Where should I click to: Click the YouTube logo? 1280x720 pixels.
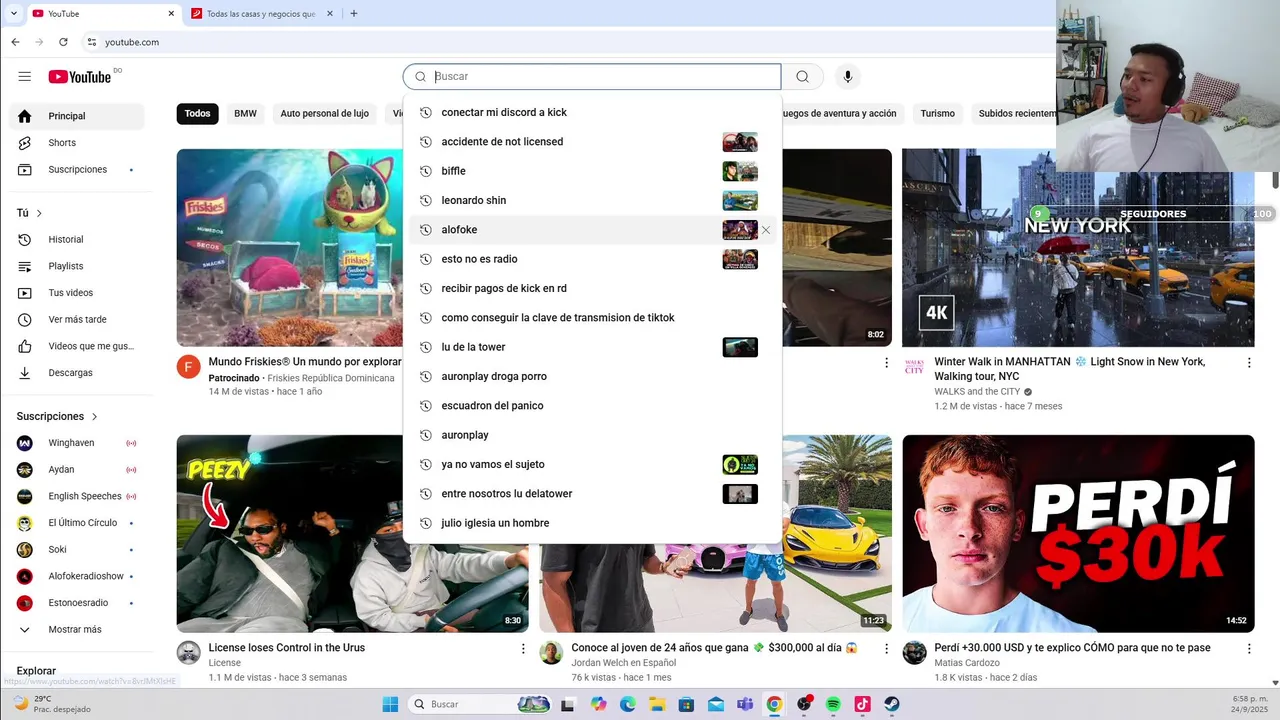coord(80,77)
